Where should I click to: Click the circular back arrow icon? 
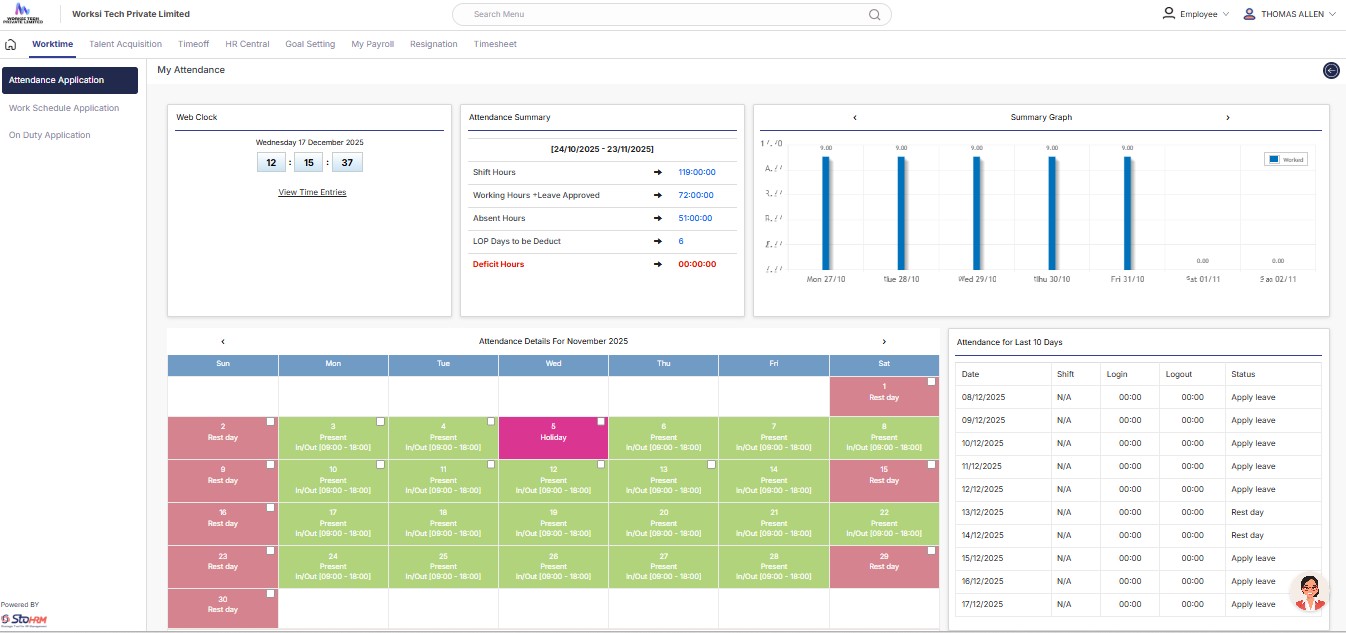pyautogui.click(x=1331, y=70)
